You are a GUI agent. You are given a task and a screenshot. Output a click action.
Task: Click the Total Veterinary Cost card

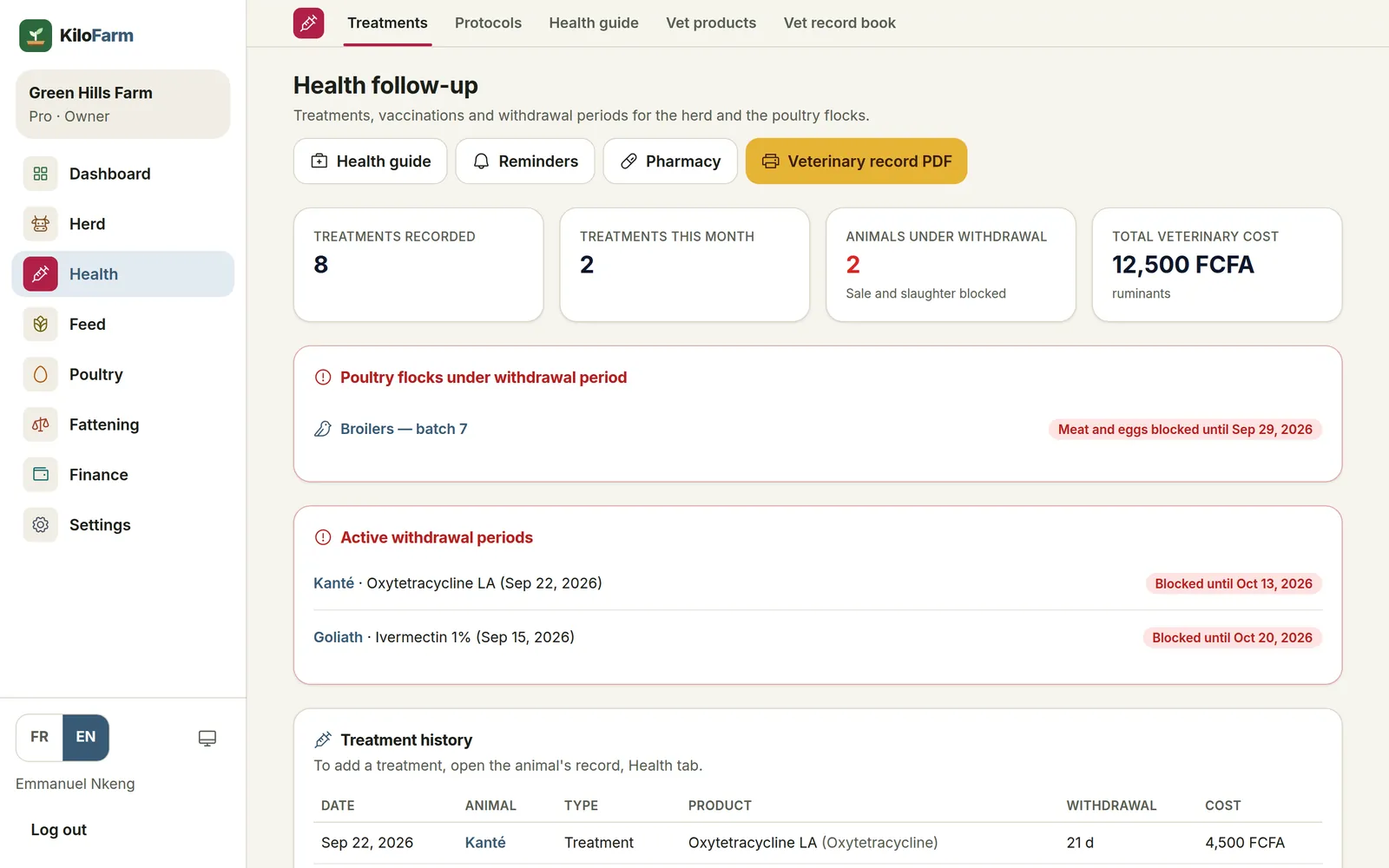(x=1217, y=265)
